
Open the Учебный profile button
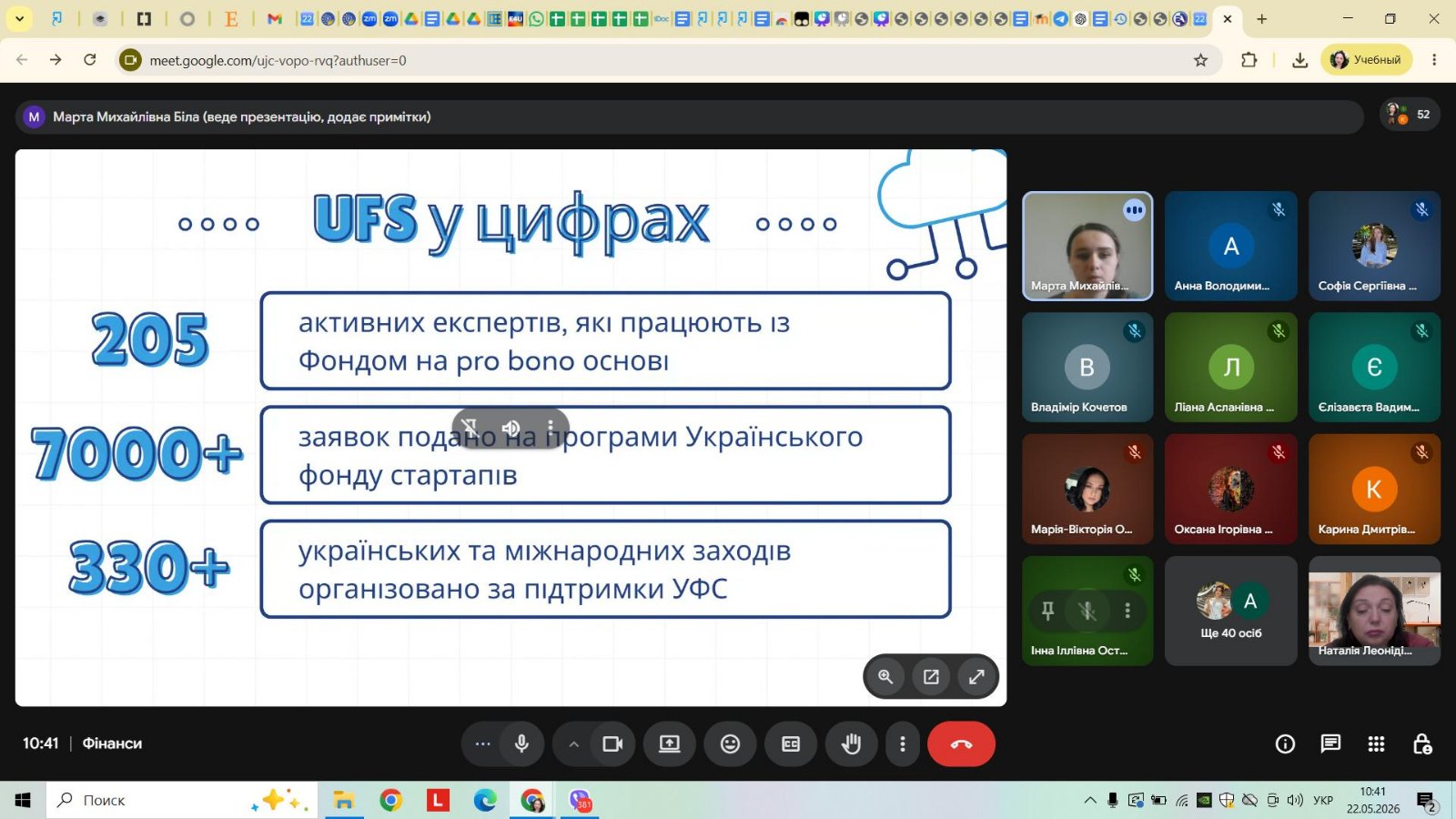tap(1366, 60)
